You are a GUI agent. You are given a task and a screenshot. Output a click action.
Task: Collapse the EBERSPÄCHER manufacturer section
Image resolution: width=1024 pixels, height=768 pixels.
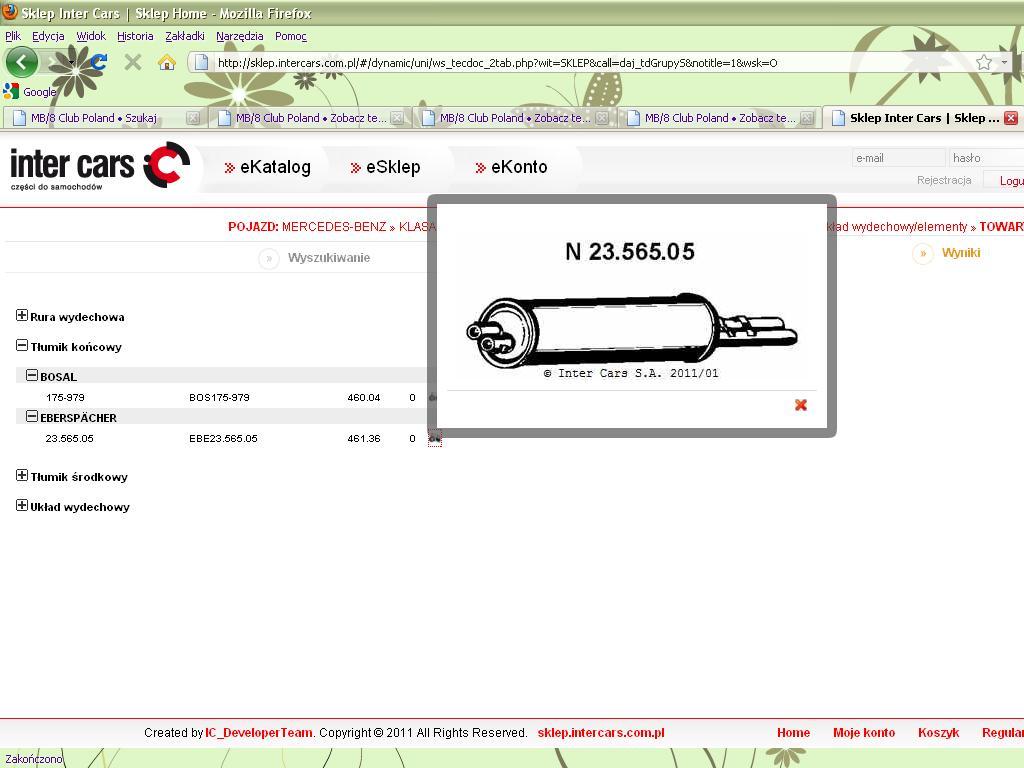point(32,416)
